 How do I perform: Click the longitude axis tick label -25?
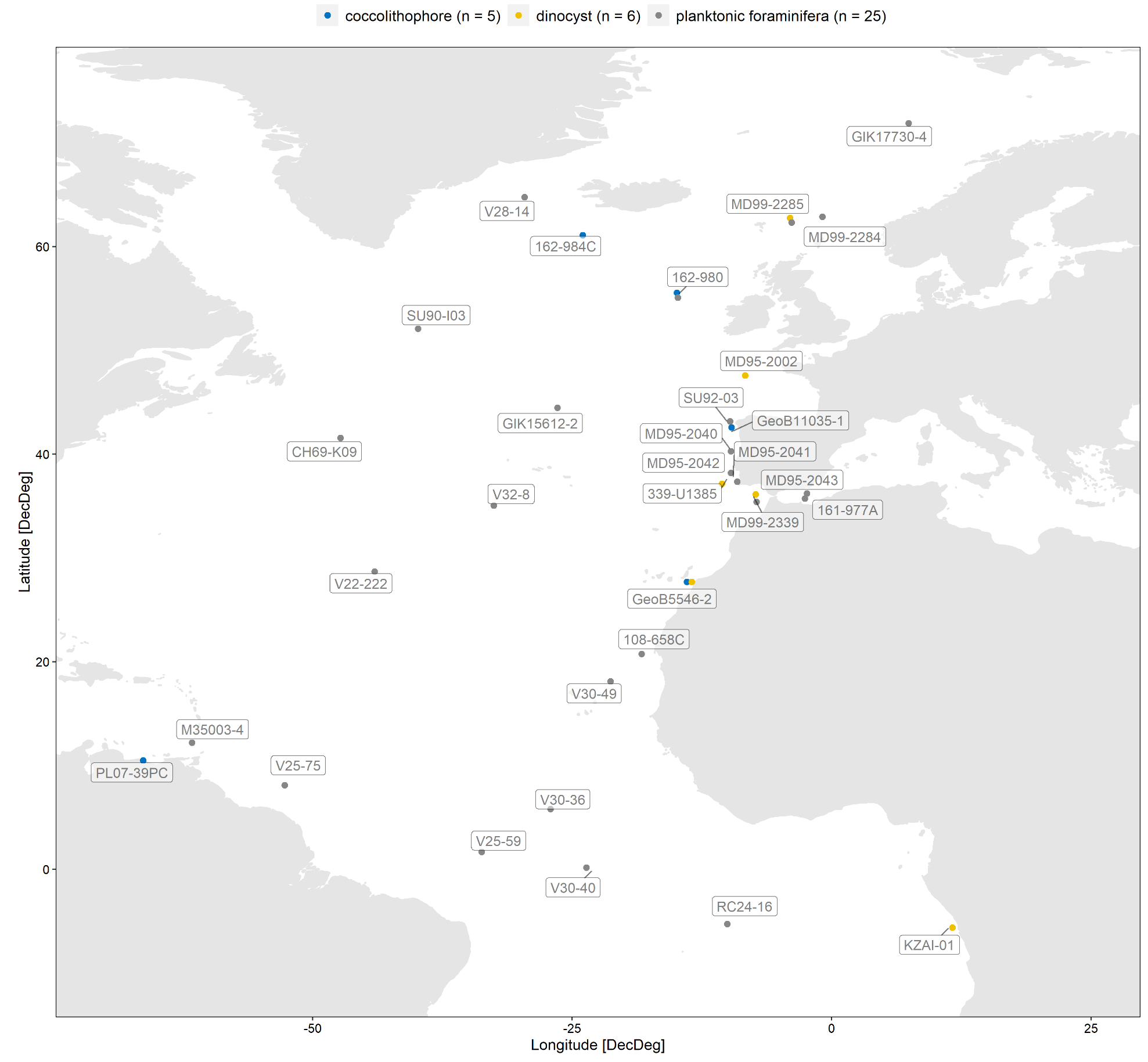[572, 1028]
